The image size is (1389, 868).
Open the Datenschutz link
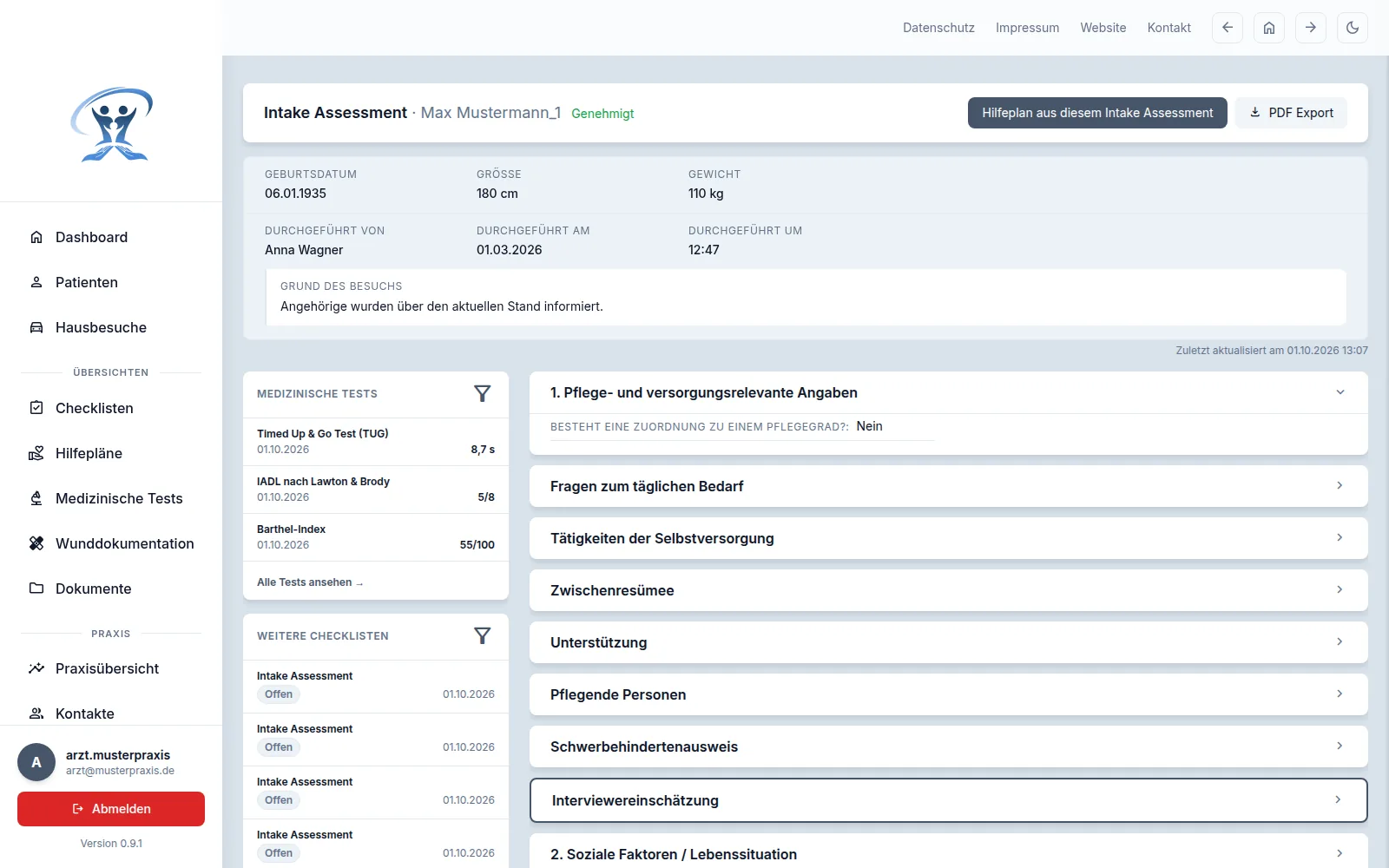pyautogui.click(x=938, y=28)
